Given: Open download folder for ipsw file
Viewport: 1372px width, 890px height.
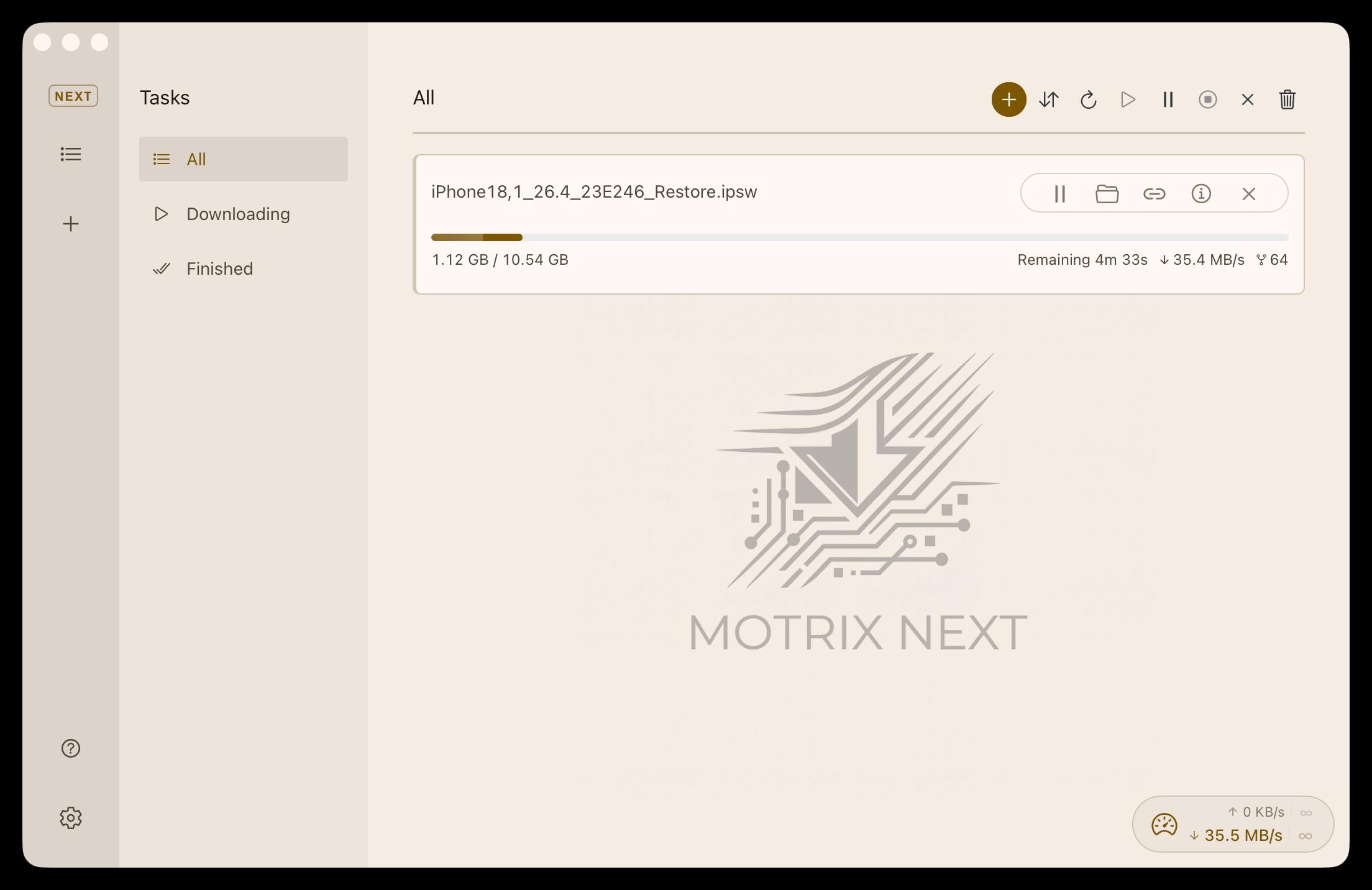Looking at the screenshot, I should [x=1107, y=194].
